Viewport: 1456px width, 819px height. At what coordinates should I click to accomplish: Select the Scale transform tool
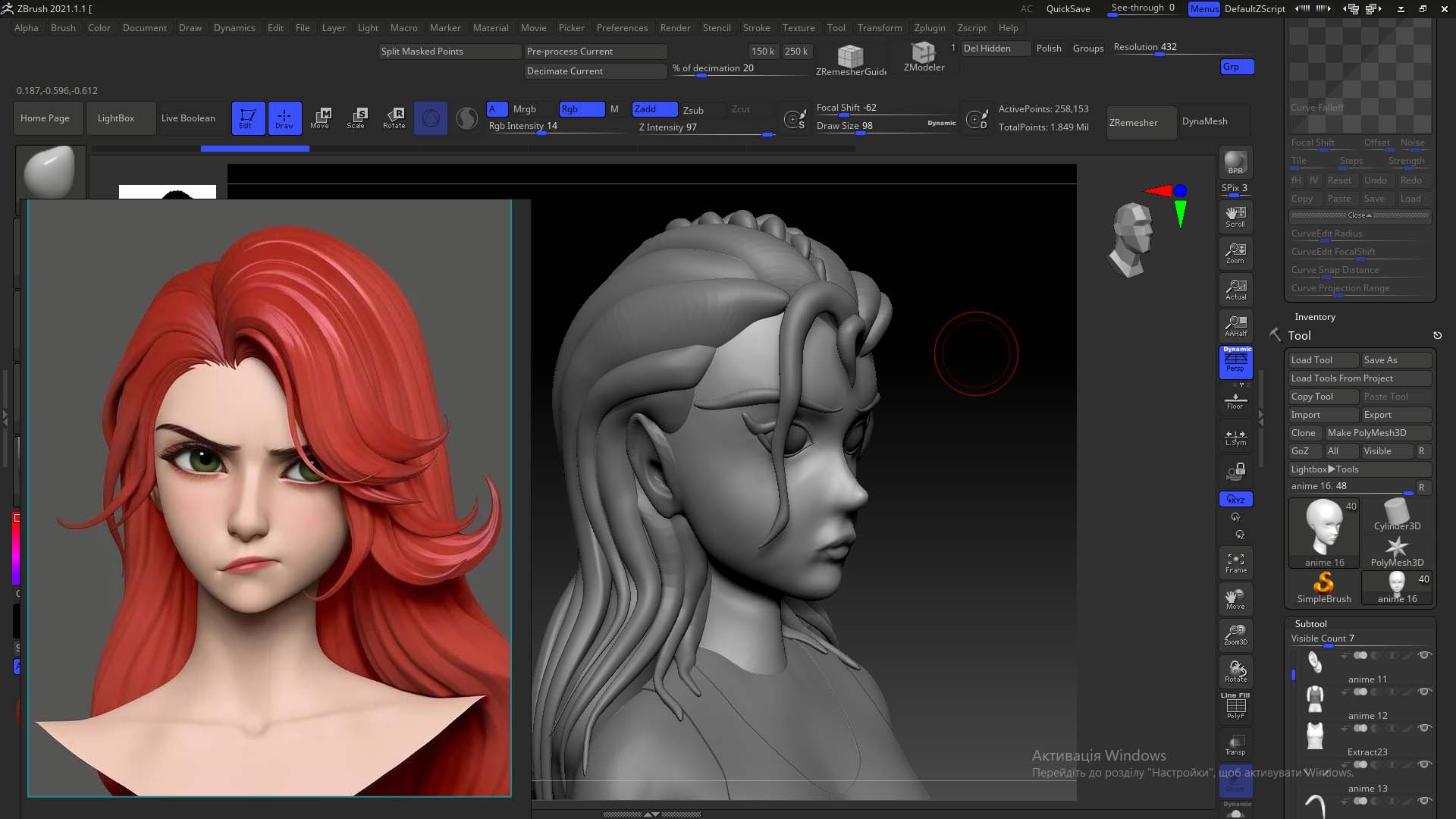(x=356, y=118)
